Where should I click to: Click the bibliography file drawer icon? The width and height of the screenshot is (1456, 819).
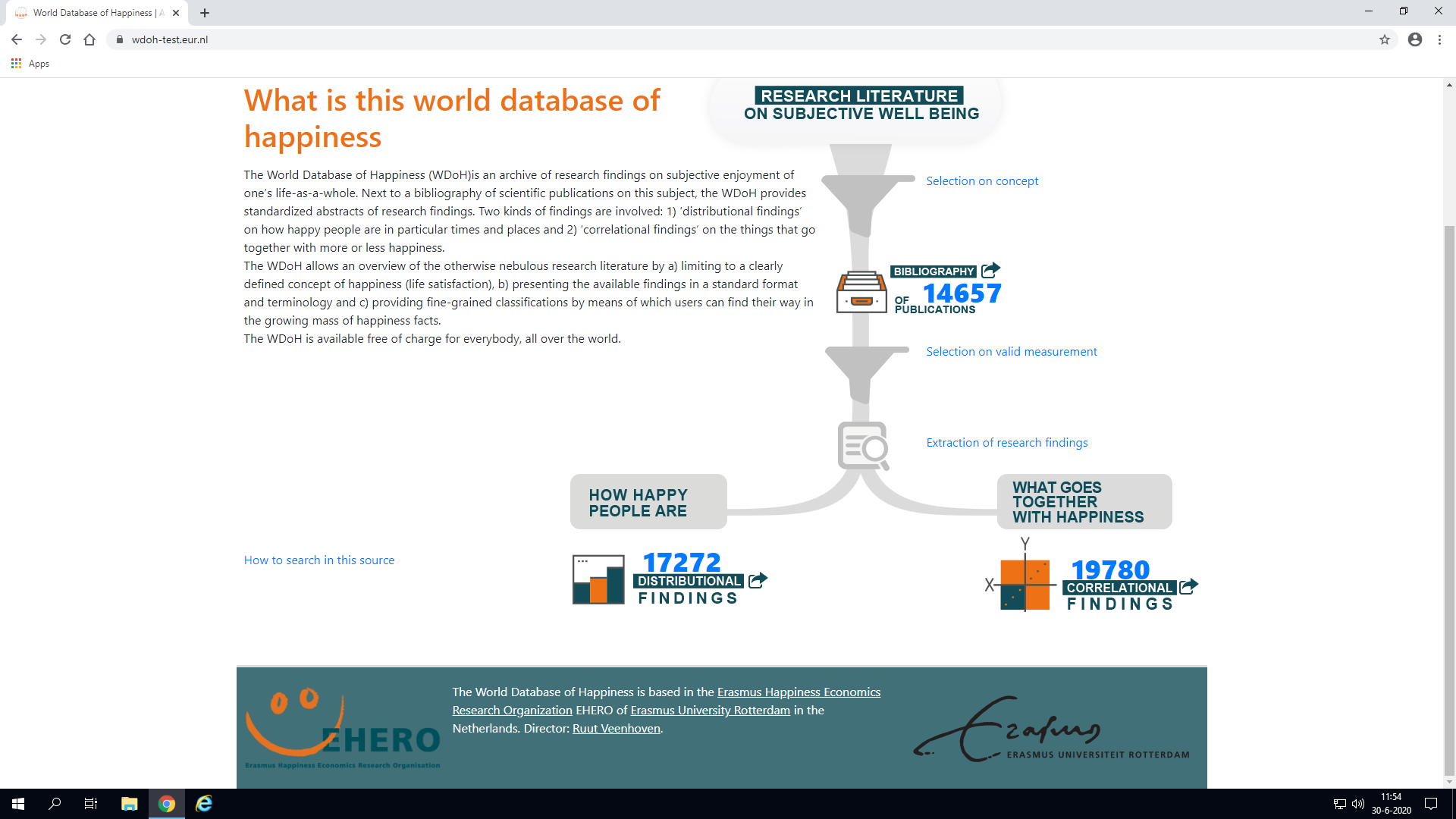coord(861,292)
